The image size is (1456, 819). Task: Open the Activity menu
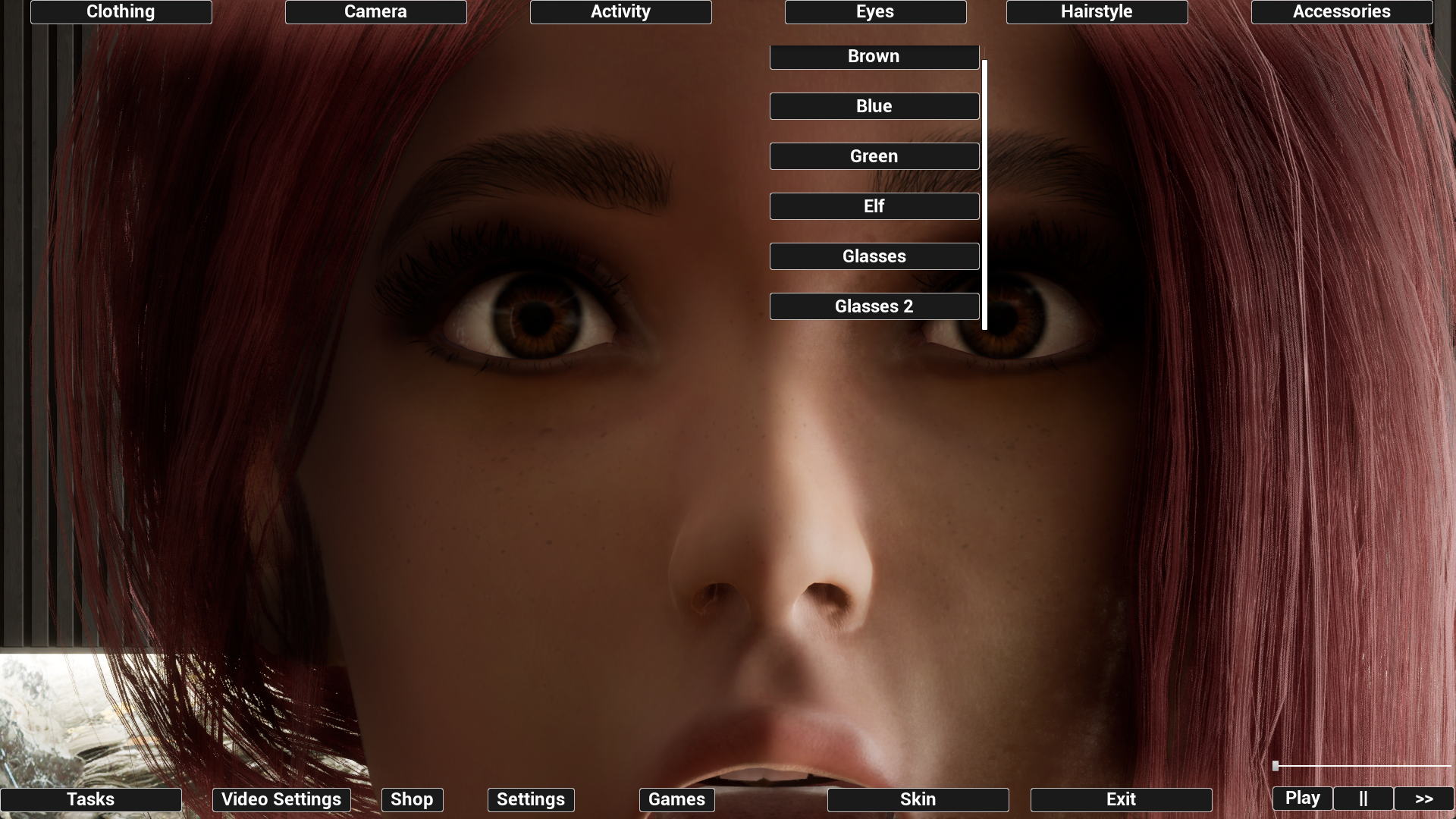[x=620, y=11]
